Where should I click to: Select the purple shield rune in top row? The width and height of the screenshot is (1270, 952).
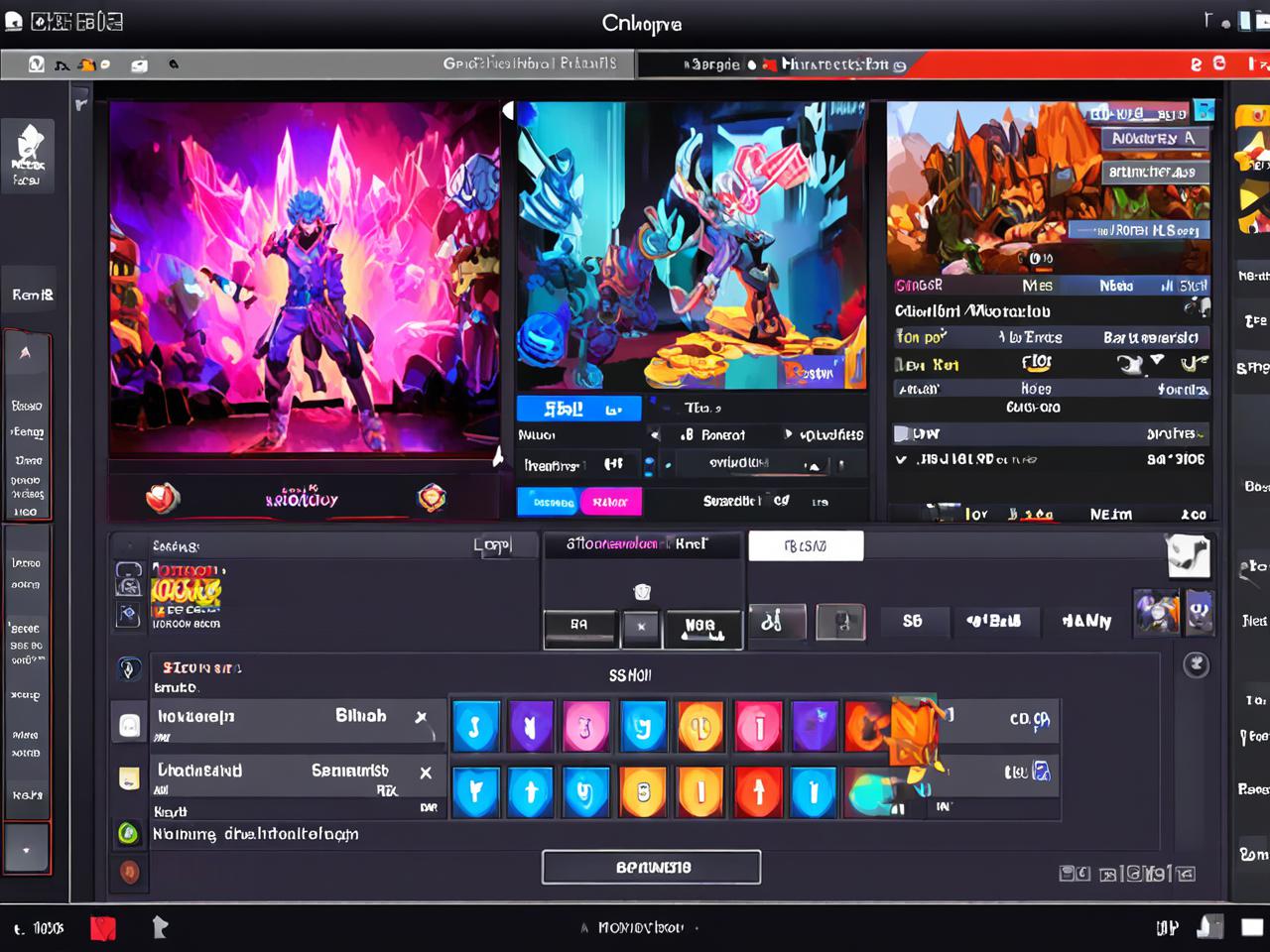tap(531, 727)
